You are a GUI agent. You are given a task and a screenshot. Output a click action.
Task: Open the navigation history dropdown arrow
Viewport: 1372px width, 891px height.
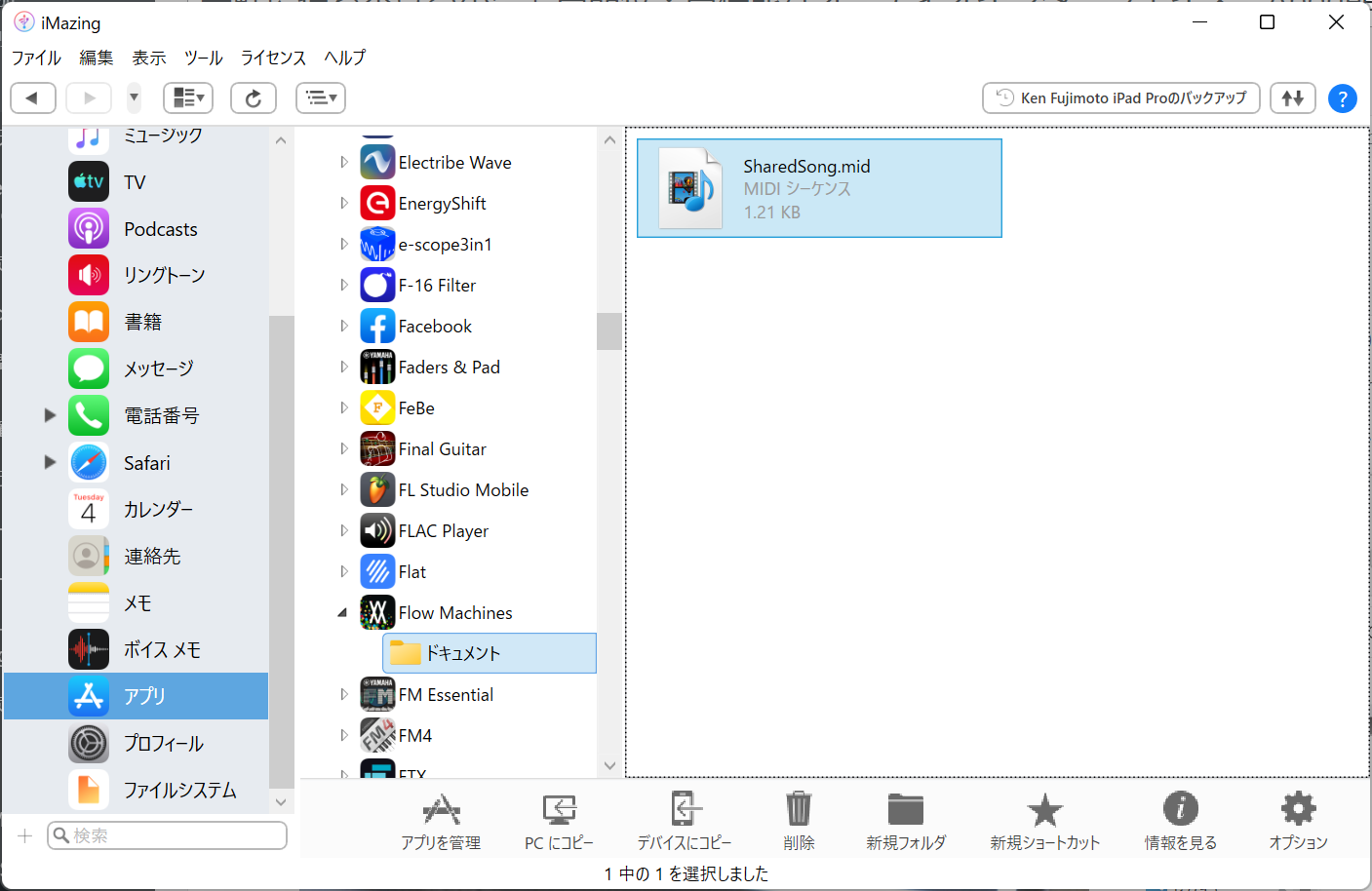134,97
